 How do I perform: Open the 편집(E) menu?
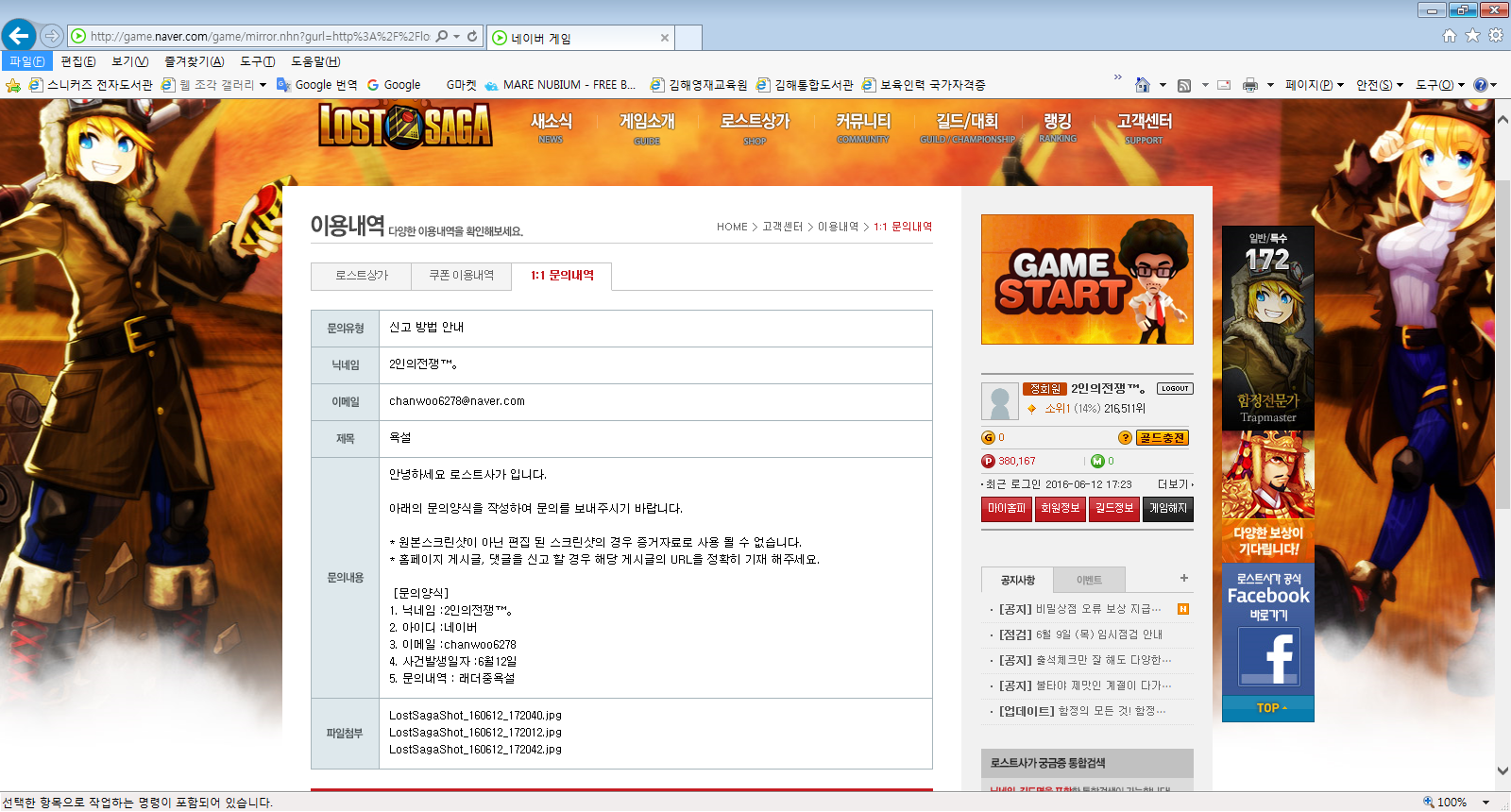point(78,61)
